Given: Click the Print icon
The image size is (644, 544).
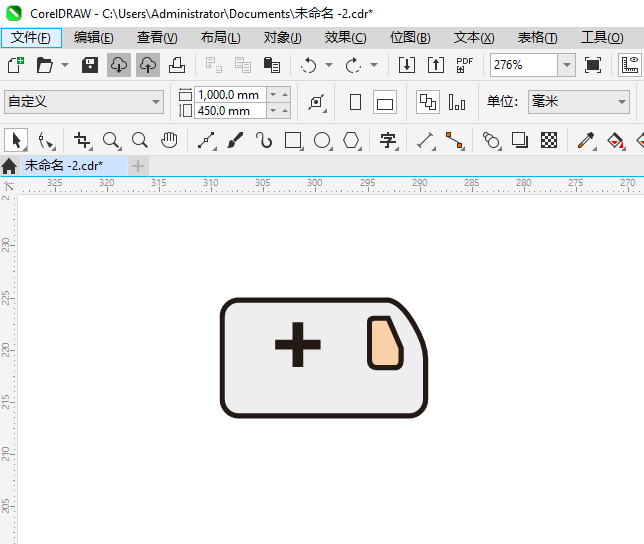Looking at the screenshot, I should pyautogui.click(x=177, y=65).
